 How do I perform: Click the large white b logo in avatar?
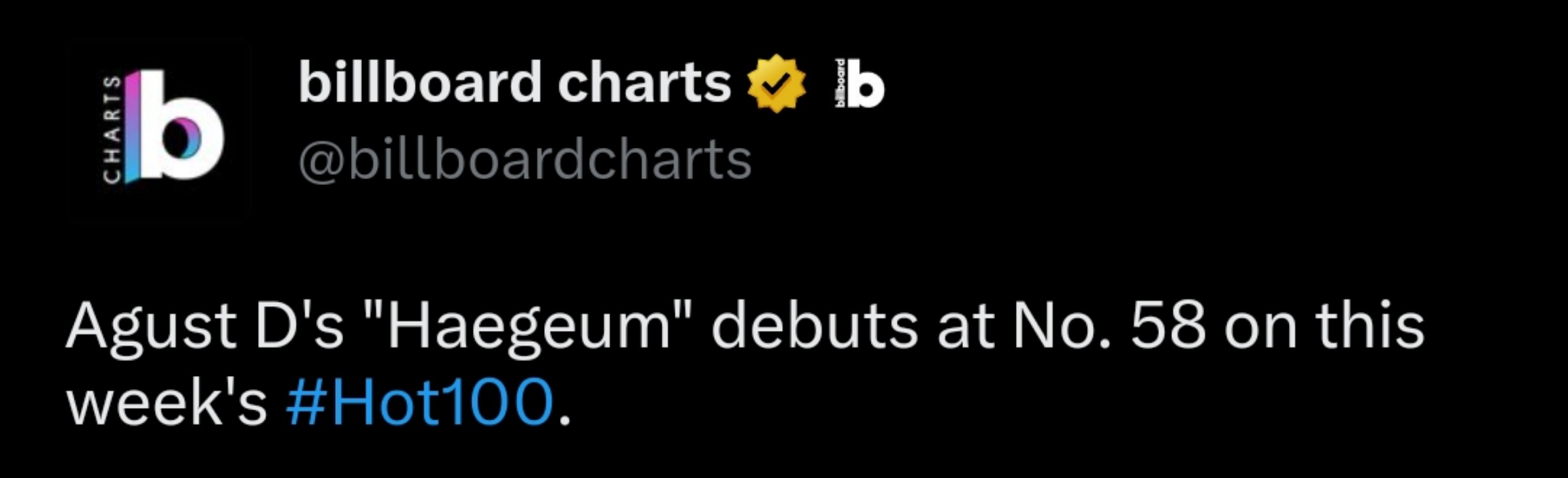(182, 125)
